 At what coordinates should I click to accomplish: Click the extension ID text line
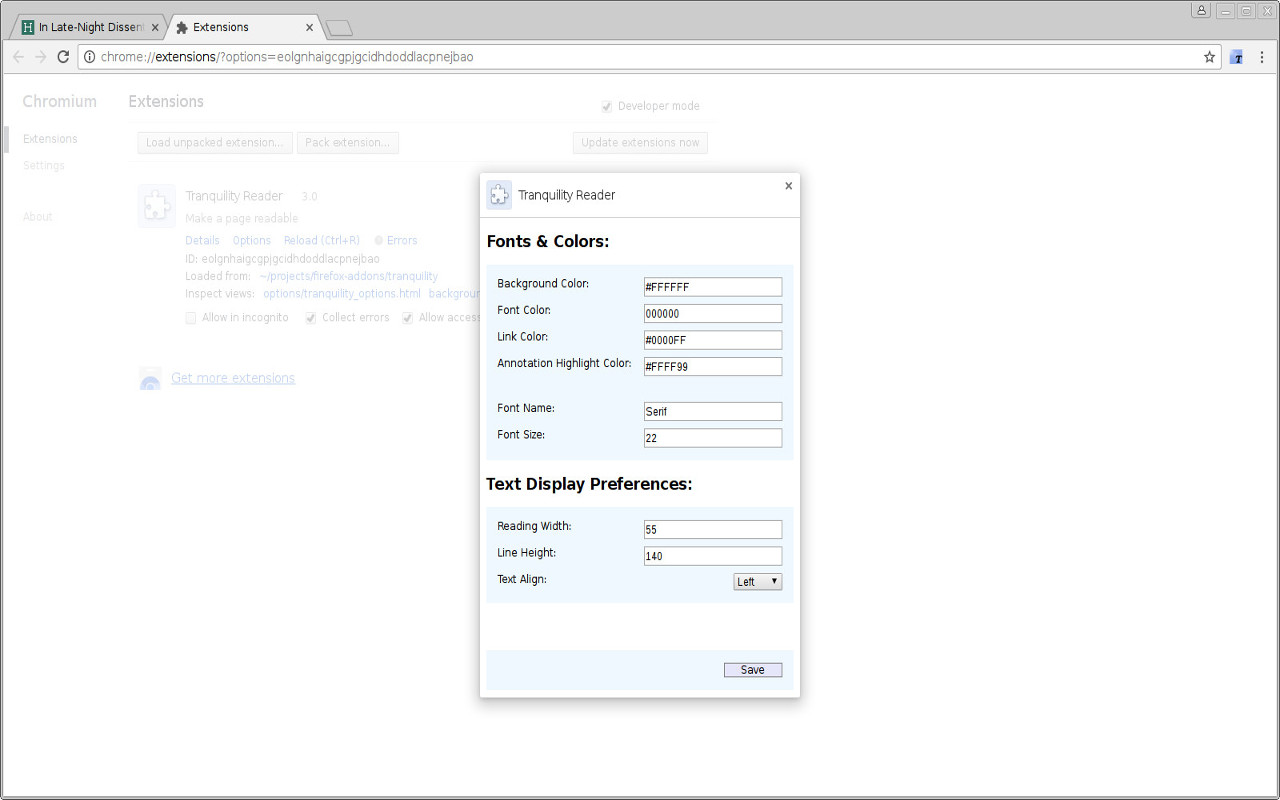pyautogui.click(x=282, y=259)
